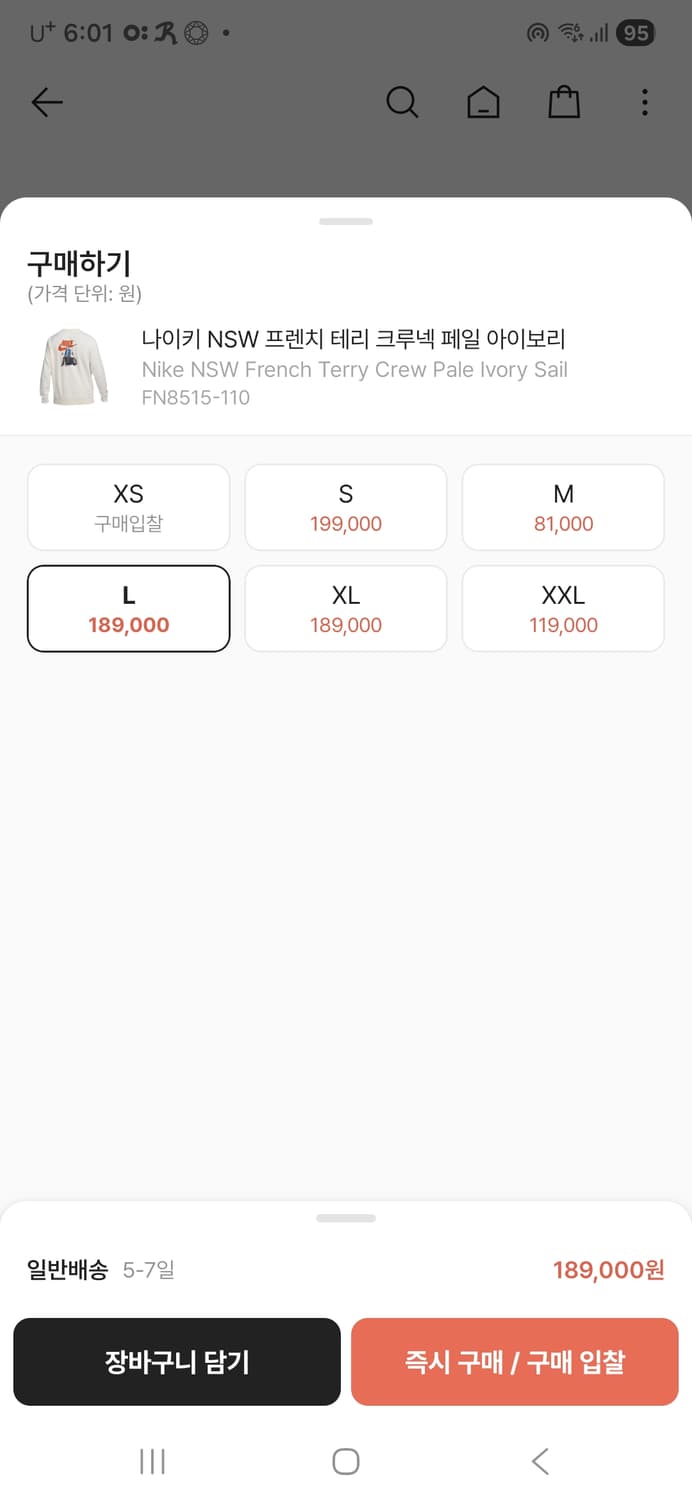This screenshot has width=692, height=1500.
Task: Expand the lower sheet drag handle
Action: click(x=345, y=1217)
